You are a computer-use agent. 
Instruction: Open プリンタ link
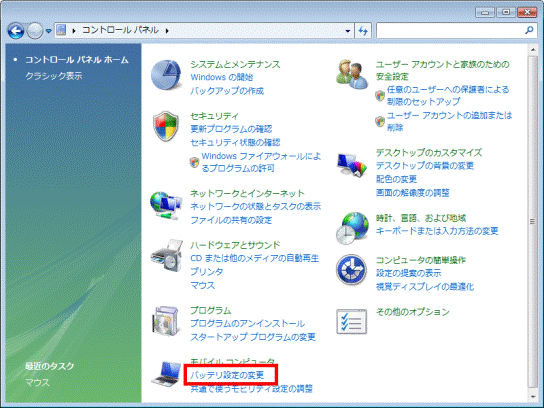pyautogui.click(x=207, y=271)
